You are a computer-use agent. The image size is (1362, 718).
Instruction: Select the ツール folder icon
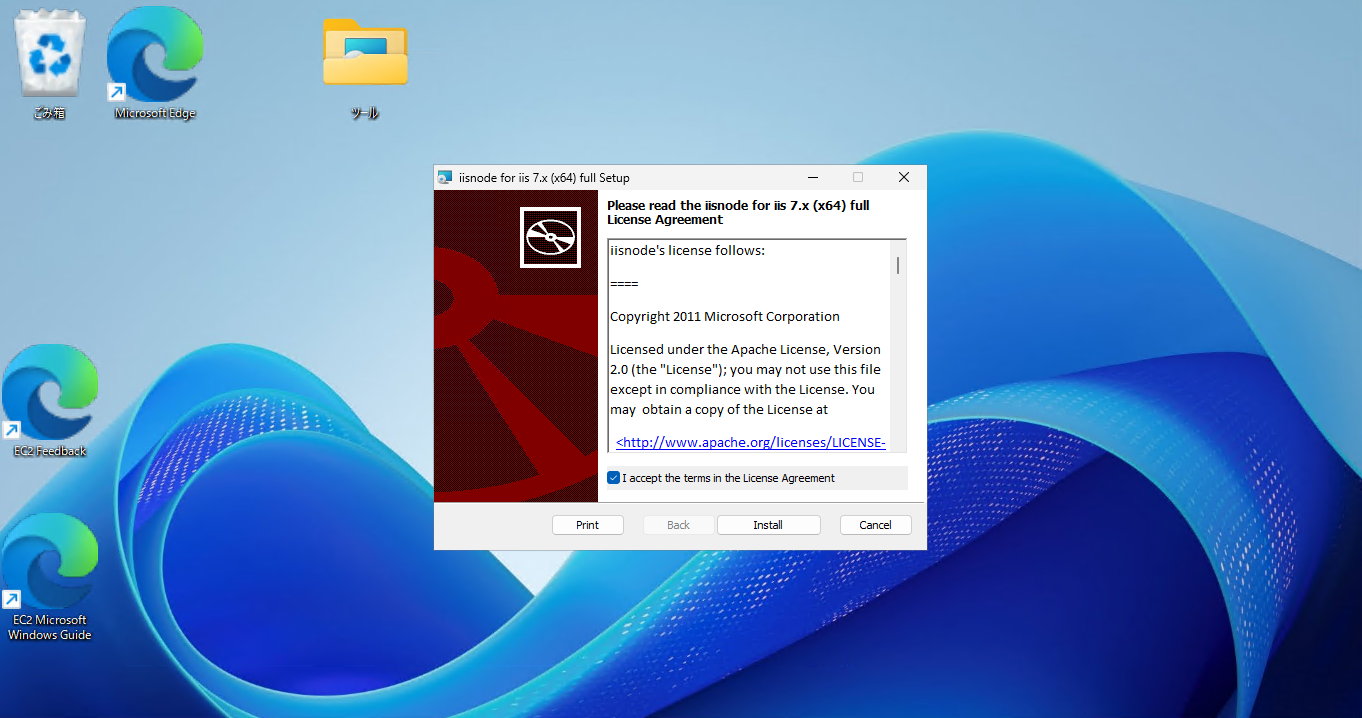pos(365,67)
